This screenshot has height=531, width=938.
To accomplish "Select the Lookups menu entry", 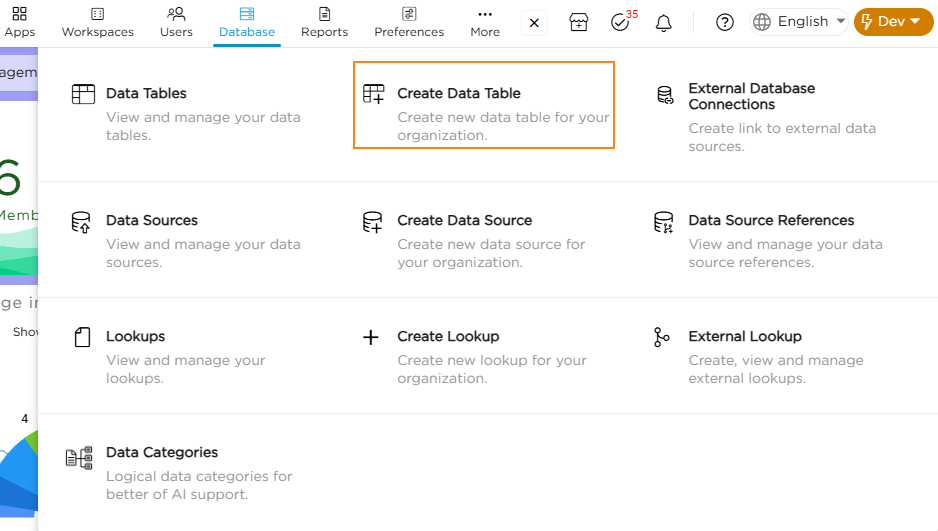I will click(135, 337).
